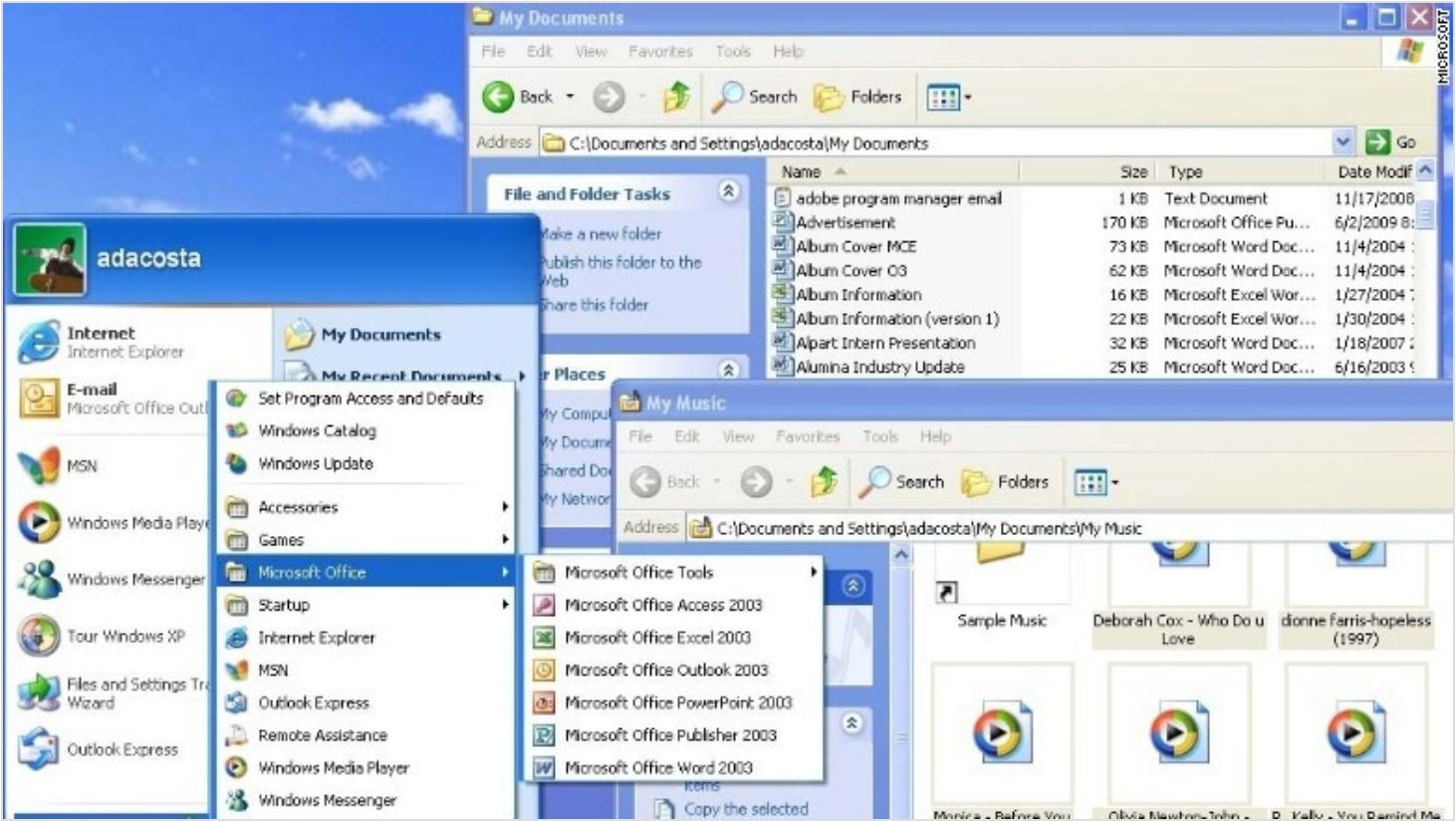
Task: Click the Windows Update icon
Action: pyautogui.click(x=237, y=463)
